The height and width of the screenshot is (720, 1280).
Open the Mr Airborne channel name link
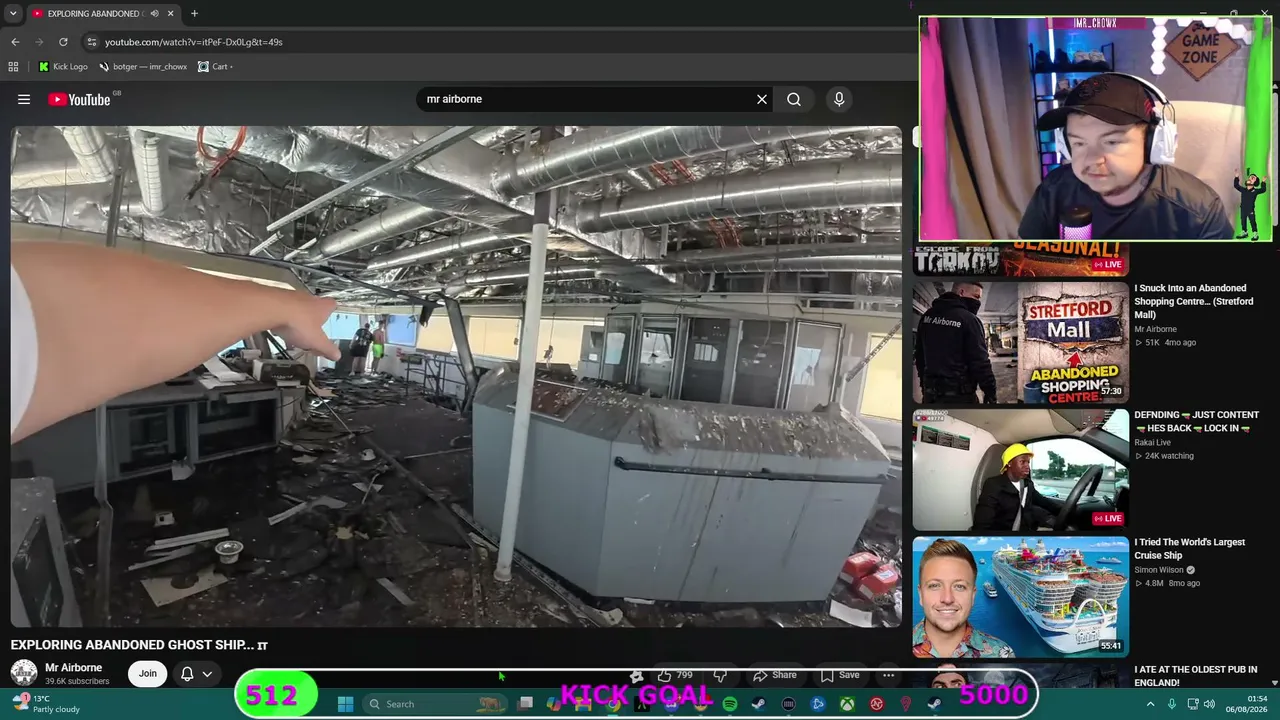click(73, 667)
